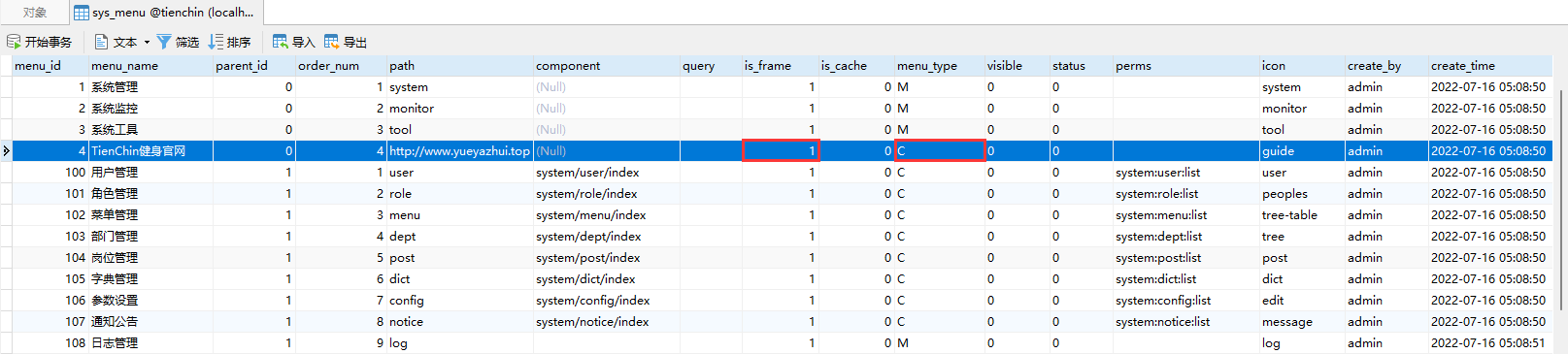
Task: Click the component cell 'system/config/index'
Action: click(607, 301)
